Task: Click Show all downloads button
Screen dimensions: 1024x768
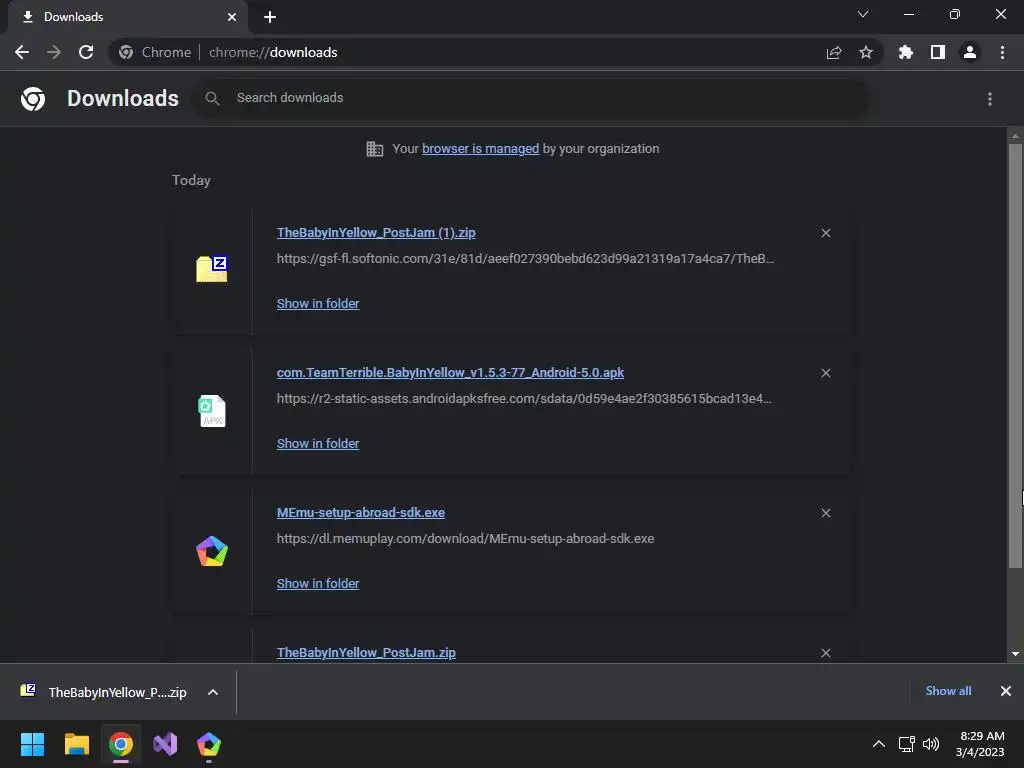Action: coord(948,691)
